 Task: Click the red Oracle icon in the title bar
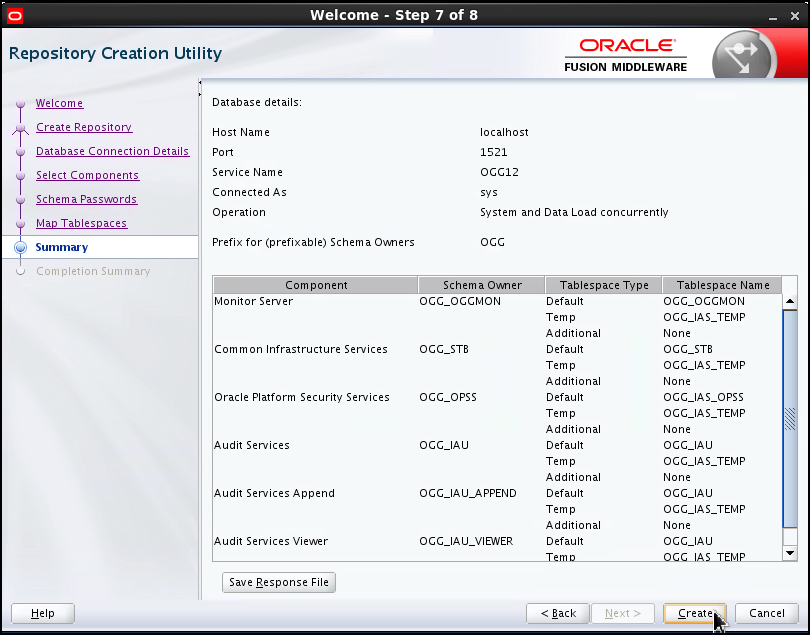tap(14, 15)
